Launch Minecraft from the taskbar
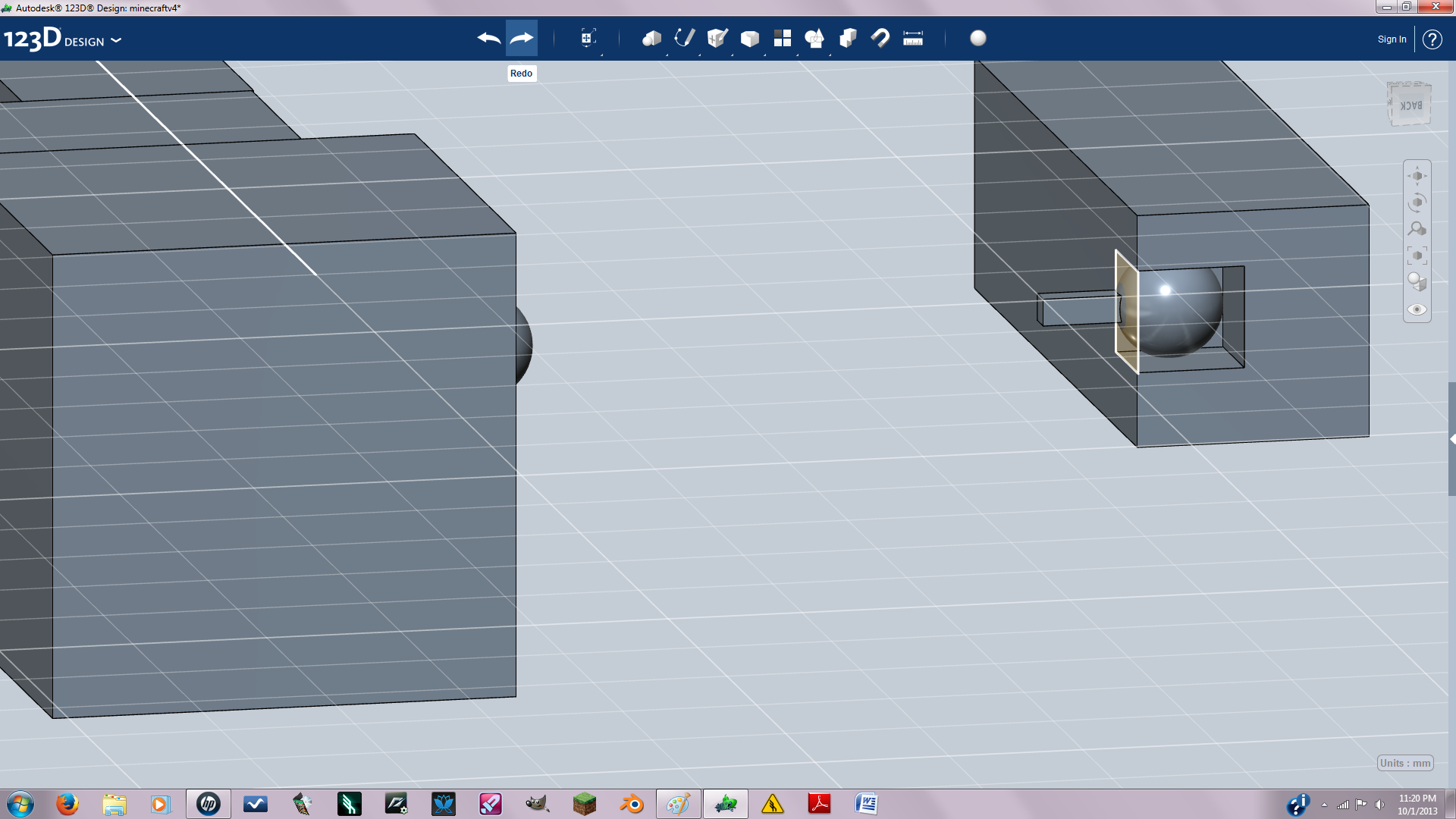This screenshot has height=819, width=1456. pos(584,804)
